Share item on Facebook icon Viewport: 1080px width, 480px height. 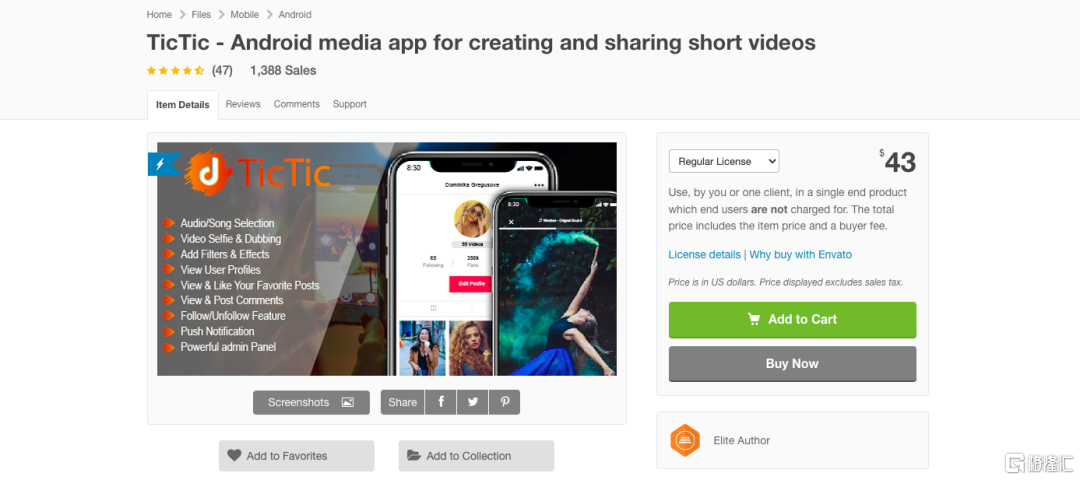click(x=441, y=402)
